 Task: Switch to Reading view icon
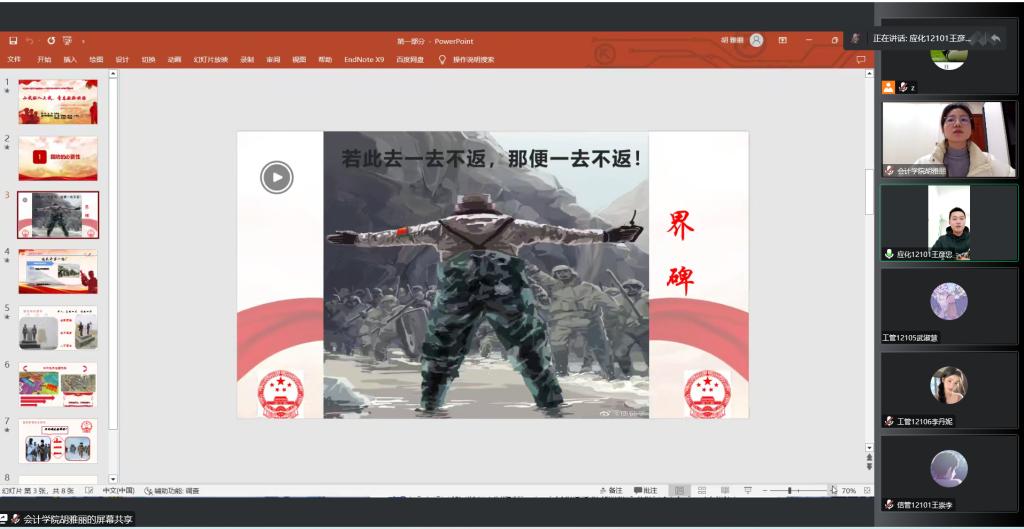(724, 491)
